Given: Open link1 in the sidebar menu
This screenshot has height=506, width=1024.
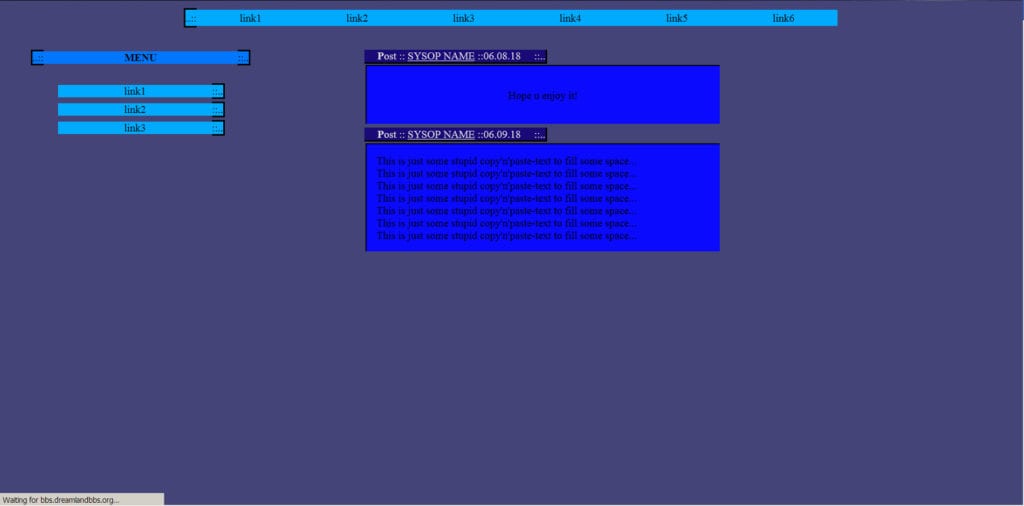Looking at the screenshot, I should (x=135, y=91).
